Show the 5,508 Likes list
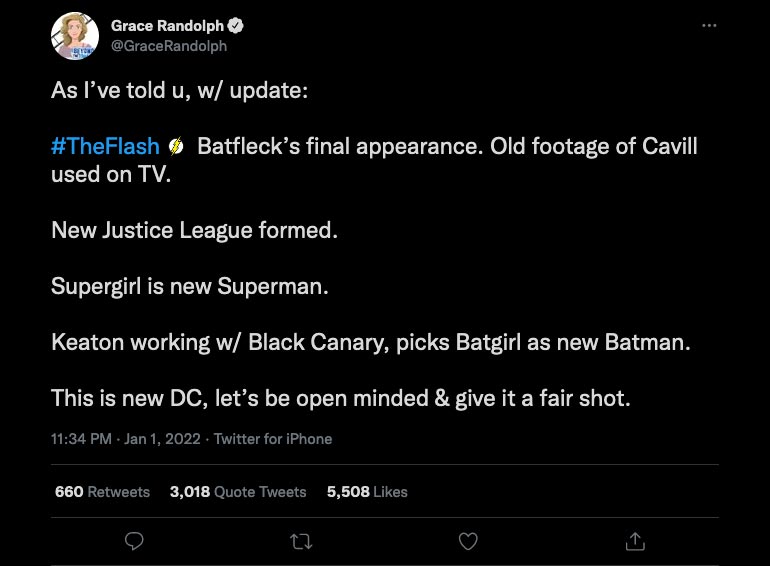770x566 pixels. [x=367, y=492]
